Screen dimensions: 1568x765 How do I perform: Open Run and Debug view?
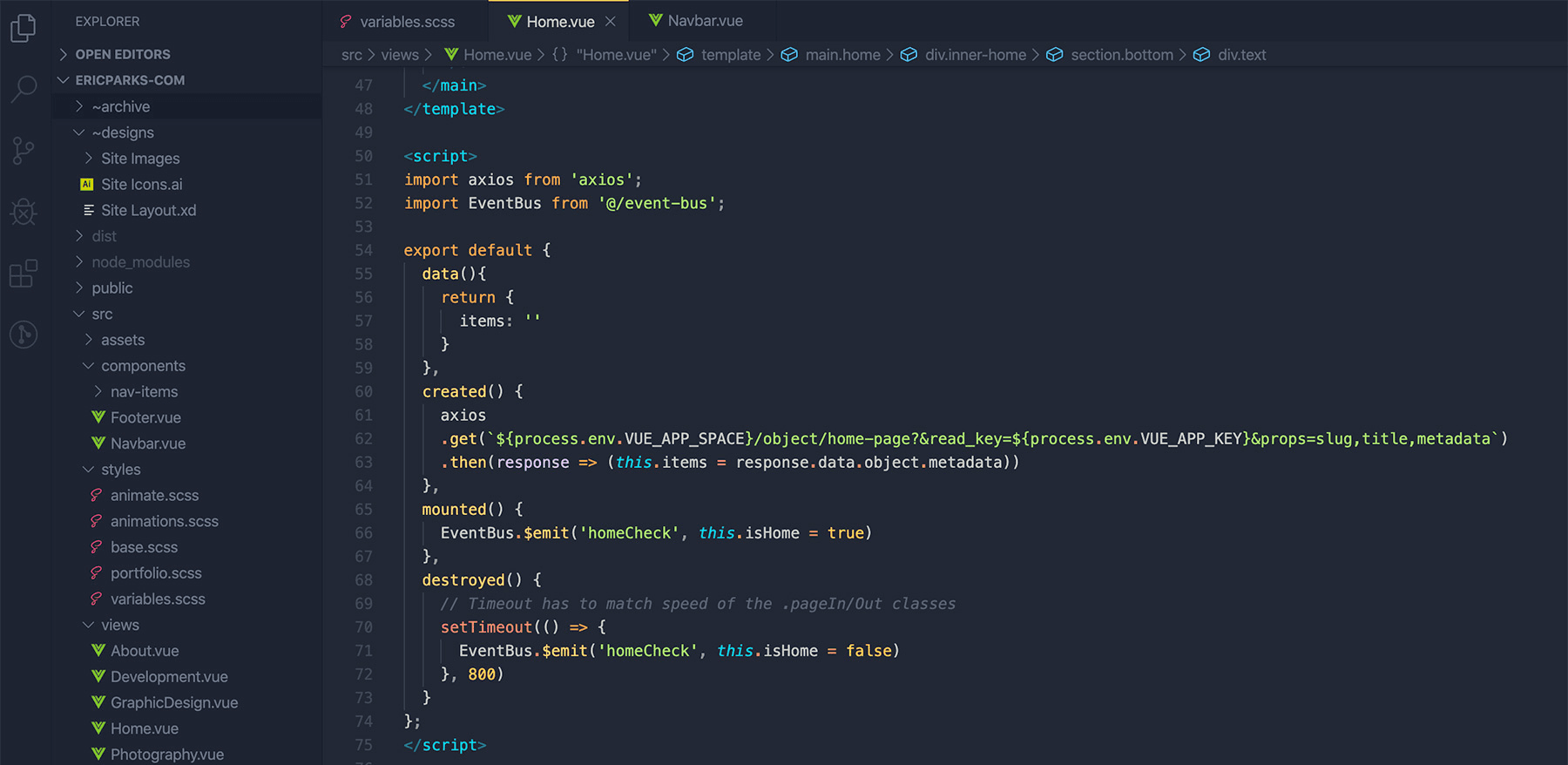click(x=24, y=212)
